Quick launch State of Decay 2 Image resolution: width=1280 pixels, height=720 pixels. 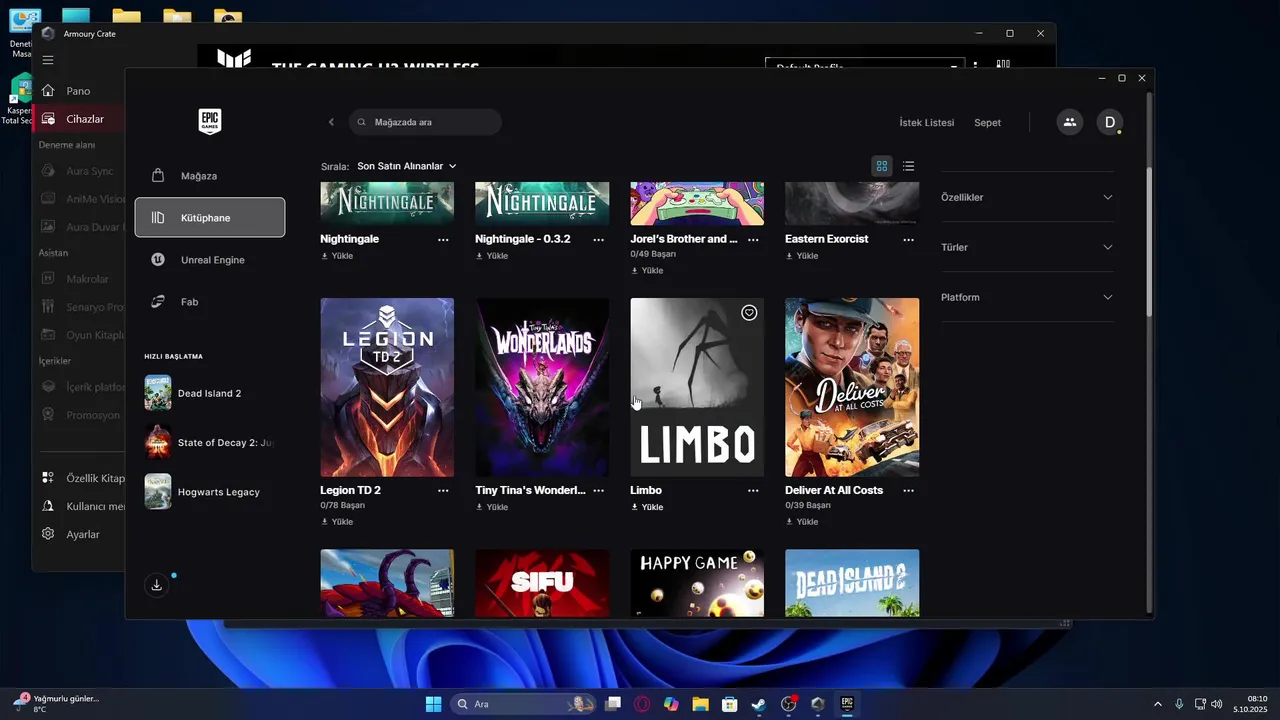[x=210, y=442]
